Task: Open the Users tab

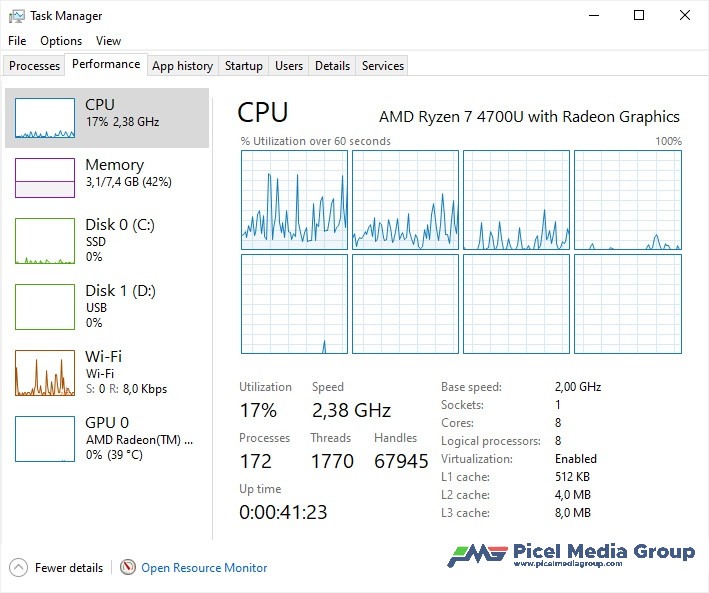Action: 289,66
